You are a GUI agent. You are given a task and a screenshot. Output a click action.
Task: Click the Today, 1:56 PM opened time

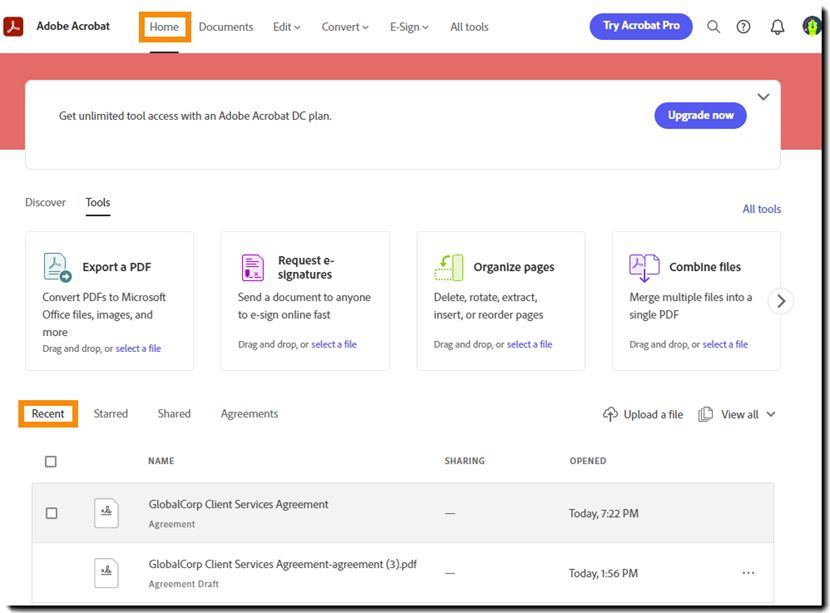603,573
